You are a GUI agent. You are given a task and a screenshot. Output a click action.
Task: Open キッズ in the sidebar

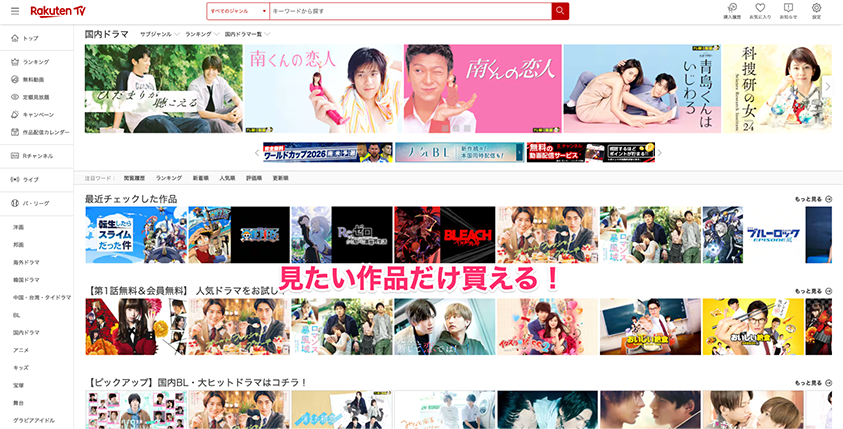(x=21, y=368)
